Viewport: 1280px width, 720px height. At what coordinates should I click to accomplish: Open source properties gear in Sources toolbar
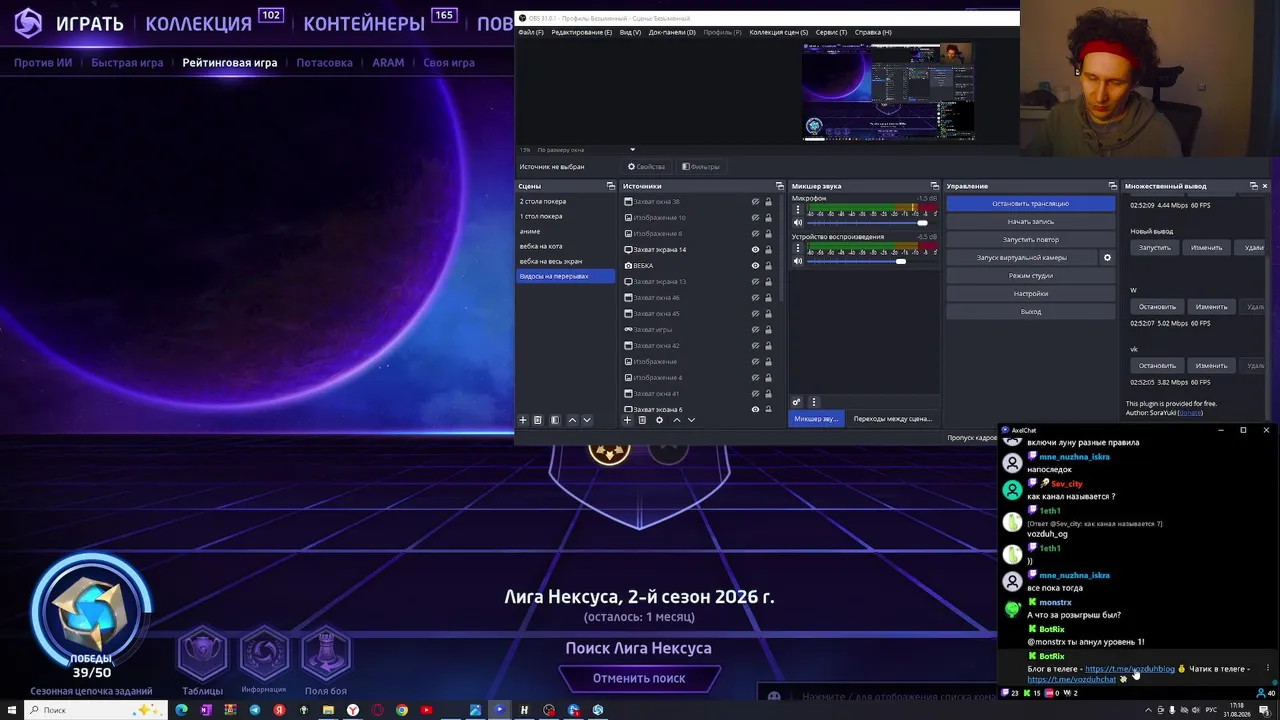click(x=659, y=420)
